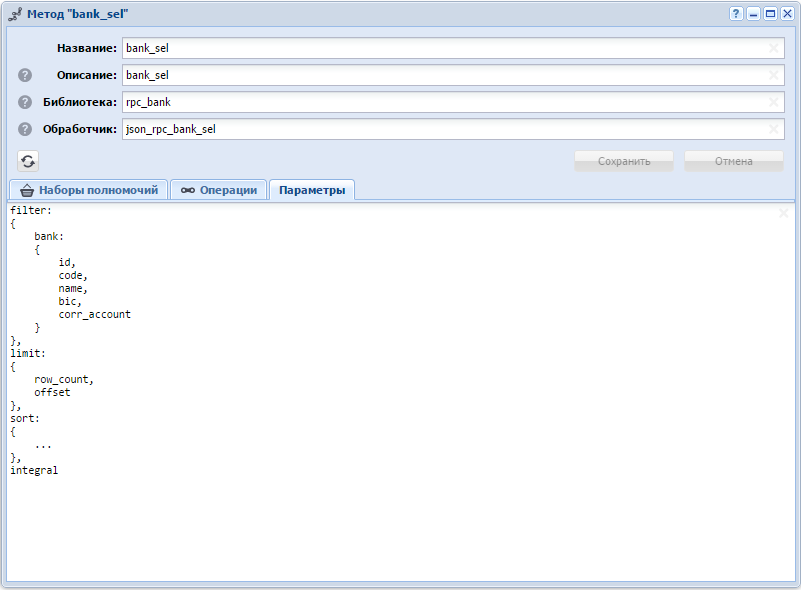Focus the Библиотека input with rpc_bank
Viewport: 801px width, 590px height.
coord(453,102)
